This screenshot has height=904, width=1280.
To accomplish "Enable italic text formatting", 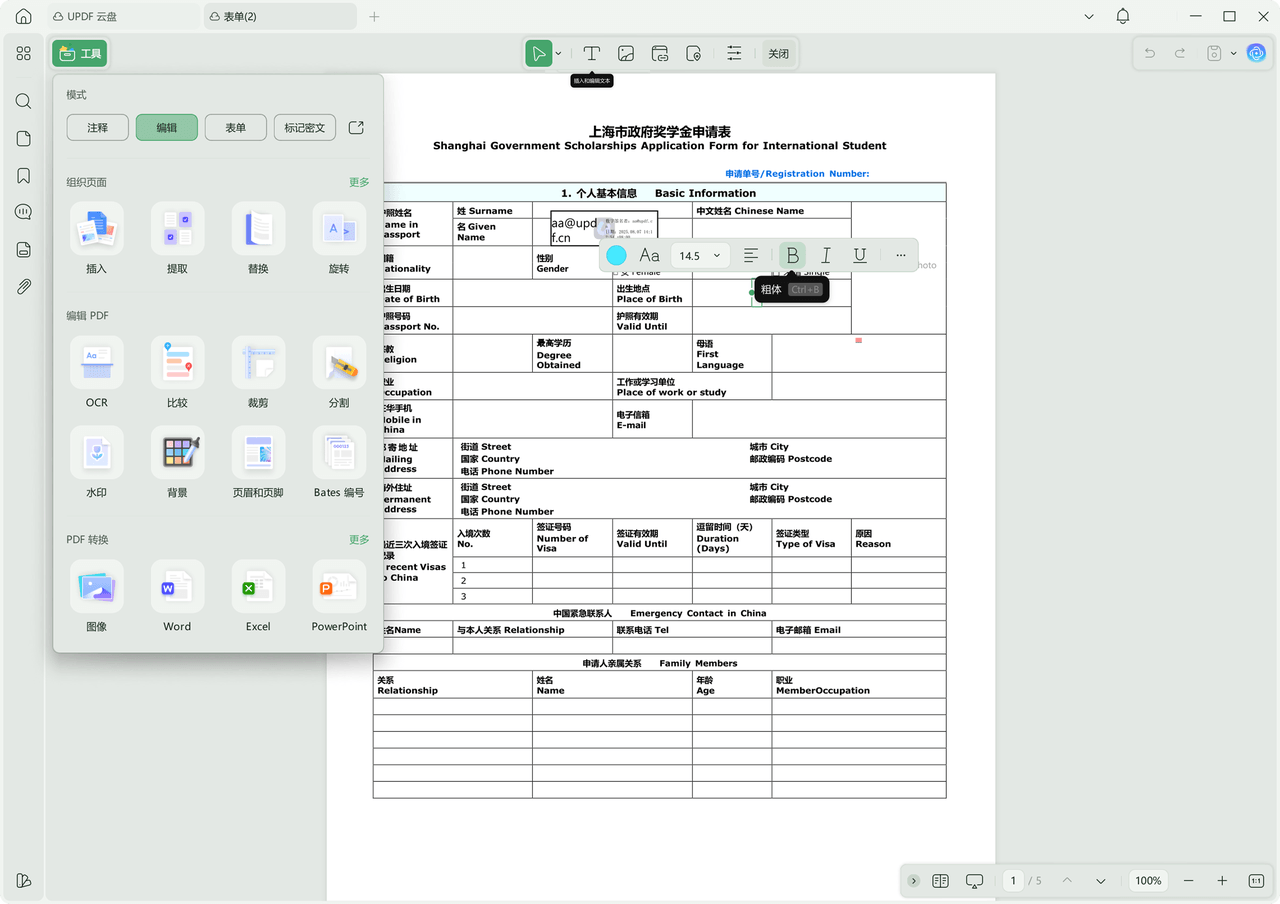I will pos(826,255).
